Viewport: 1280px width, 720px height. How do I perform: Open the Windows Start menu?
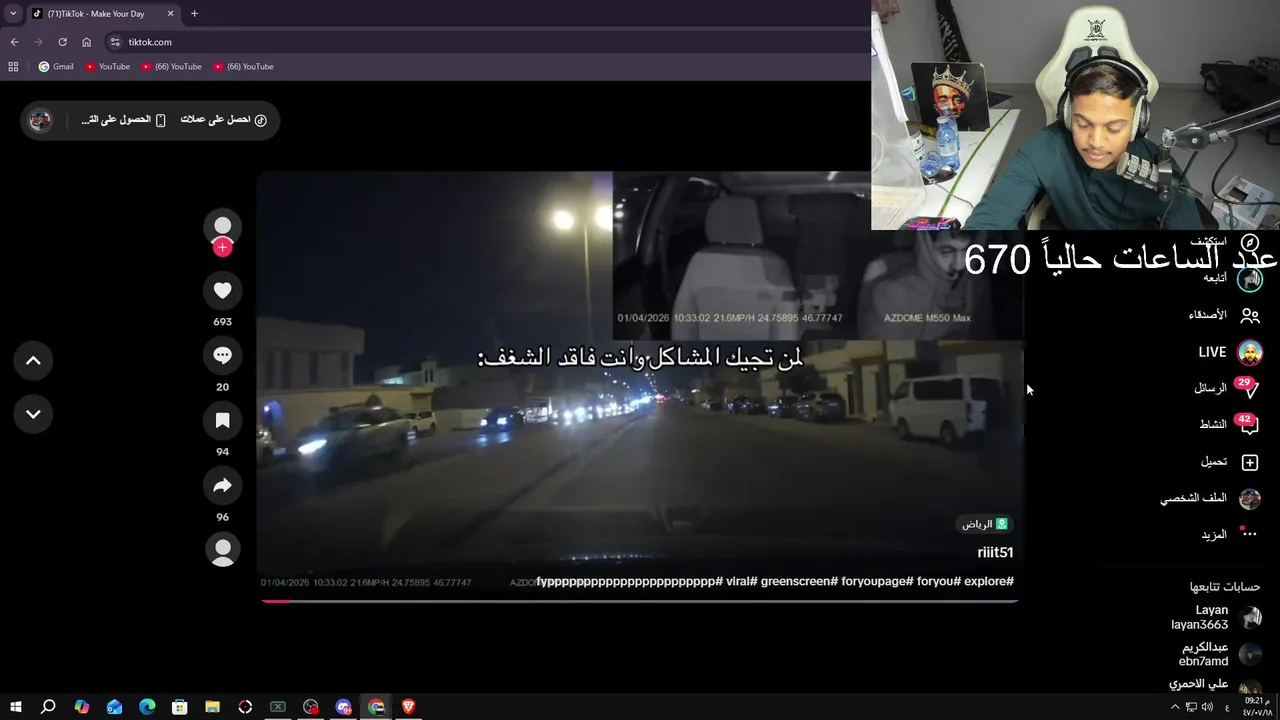[x=15, y=707]
